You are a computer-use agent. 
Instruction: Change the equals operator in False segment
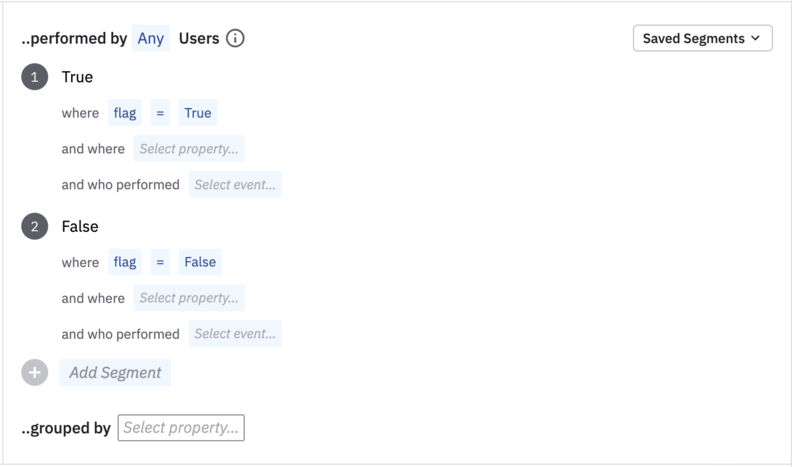coord(160,262)
